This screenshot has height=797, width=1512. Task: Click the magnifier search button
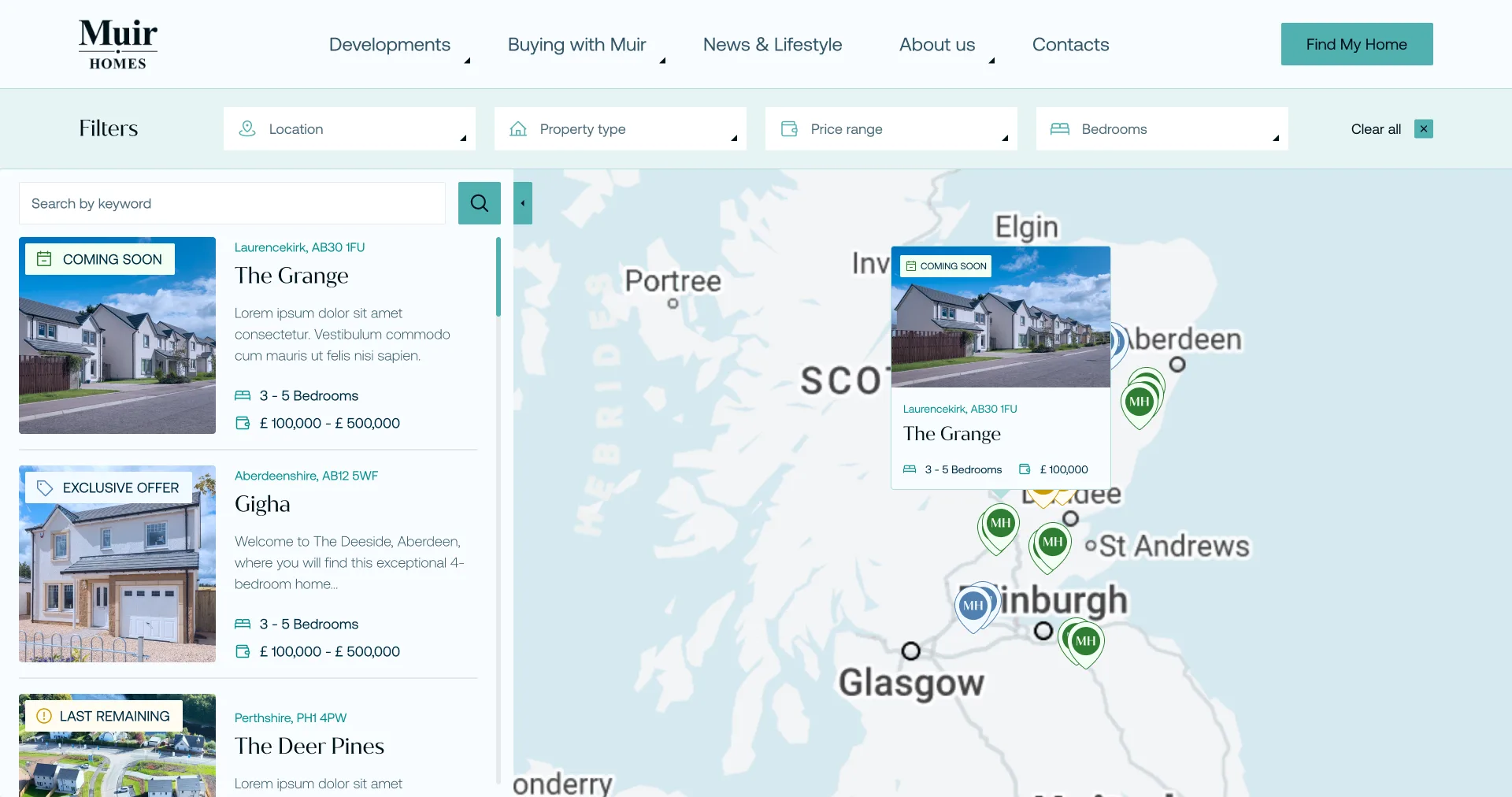479,203
